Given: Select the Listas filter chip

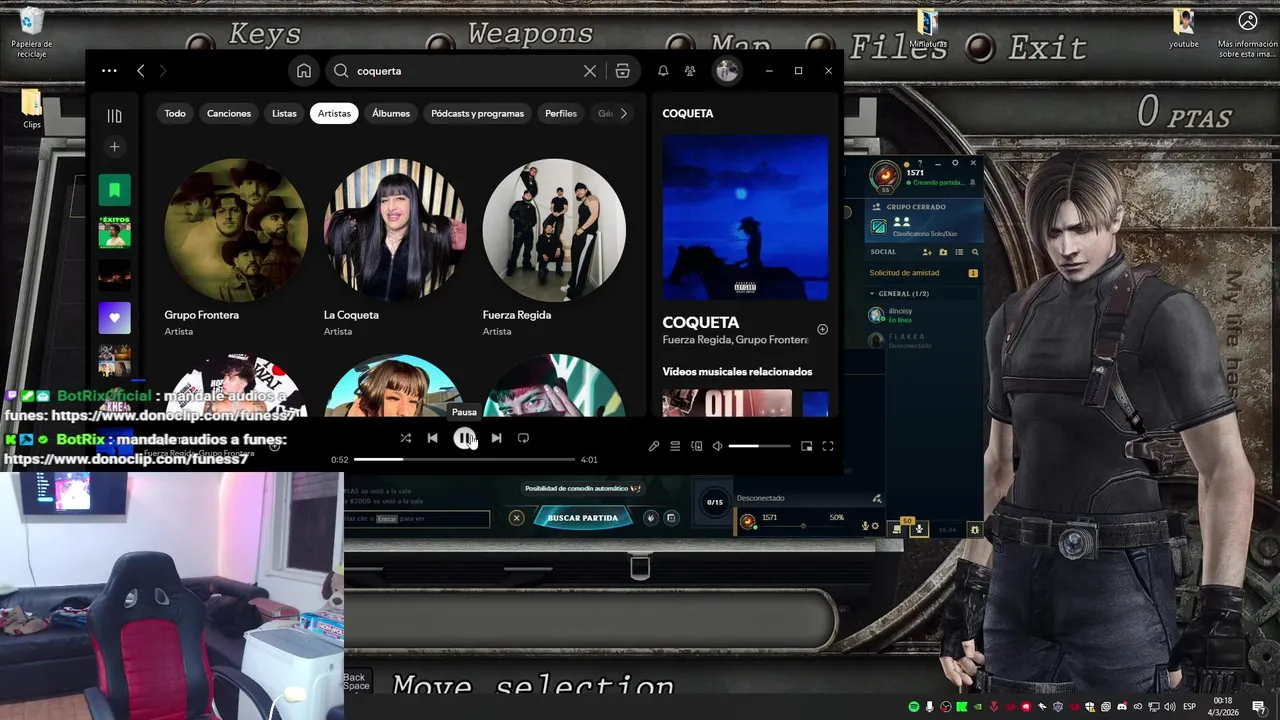Looking at the screenshot, I should click(x=284, y=113).
